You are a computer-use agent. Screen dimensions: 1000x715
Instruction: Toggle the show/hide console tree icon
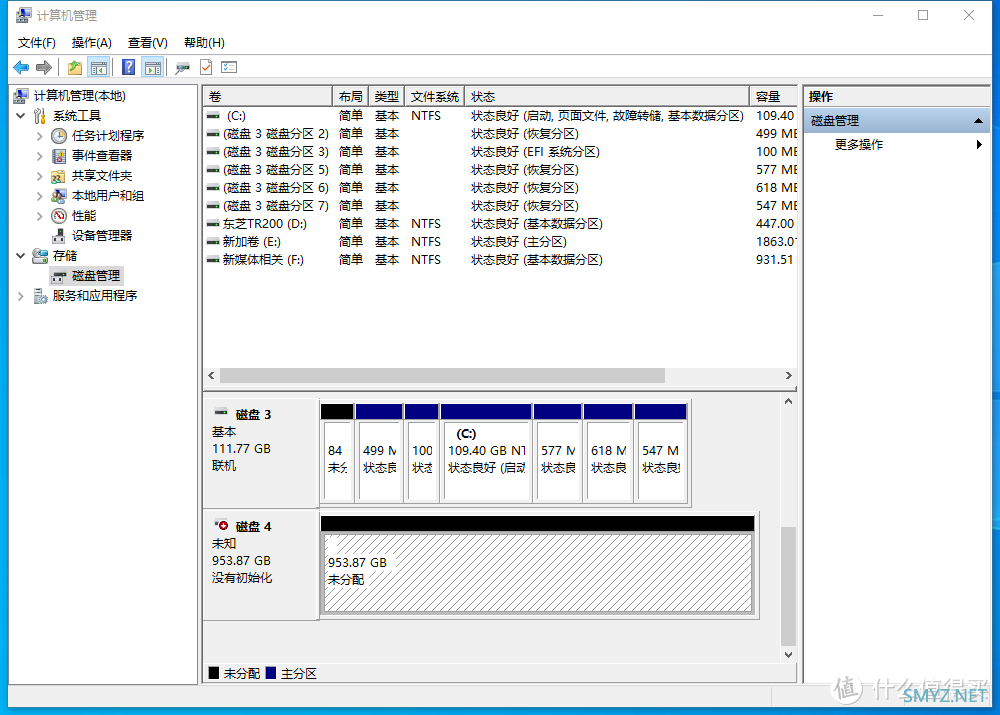coord(99,67)
